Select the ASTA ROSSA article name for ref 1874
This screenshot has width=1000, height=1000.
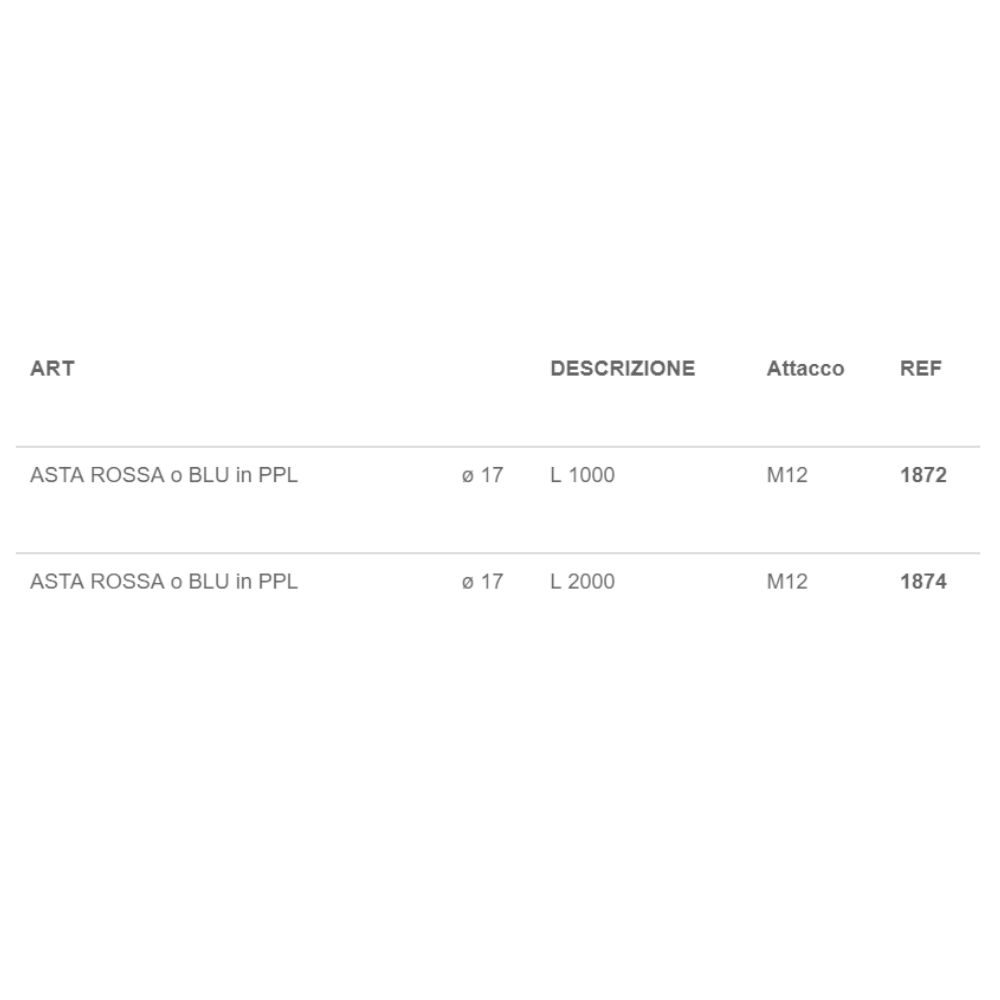point(164,581)
